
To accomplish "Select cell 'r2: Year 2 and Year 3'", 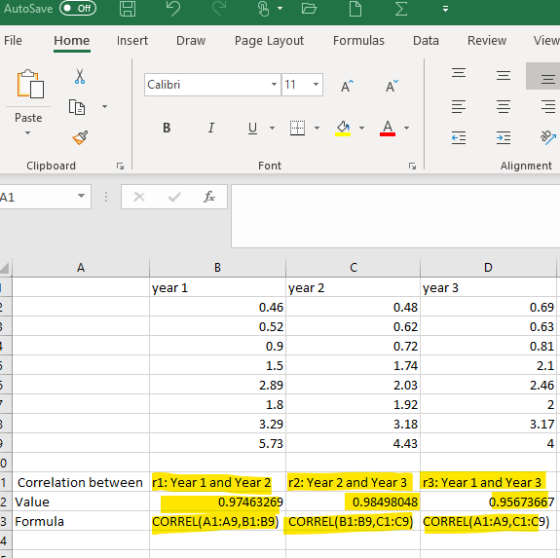I will [353, 482].
